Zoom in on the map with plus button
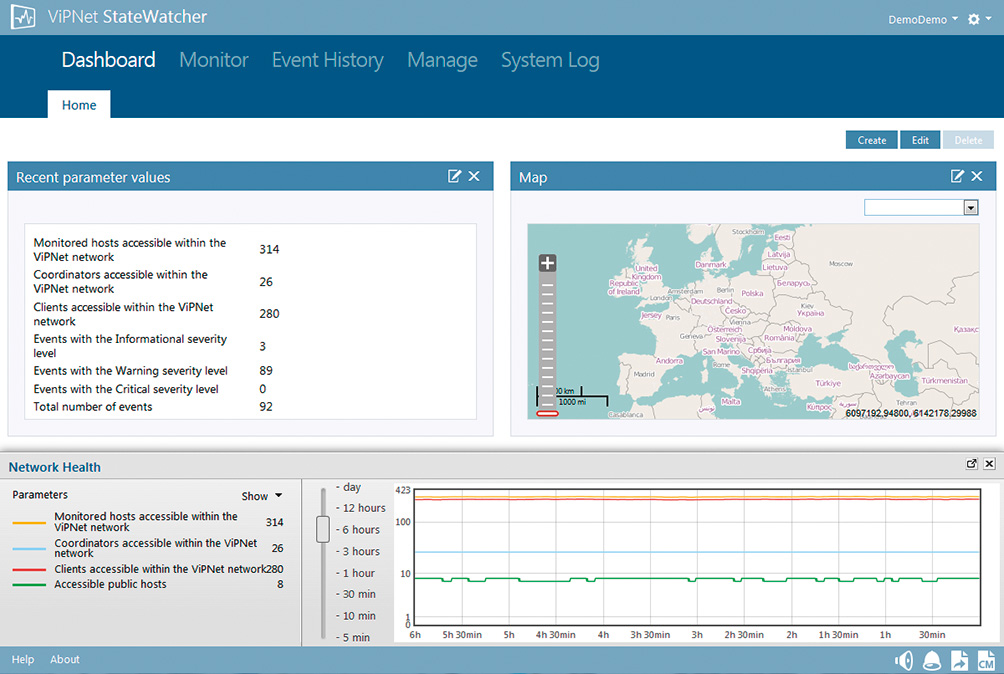 [x=547, y=262]
